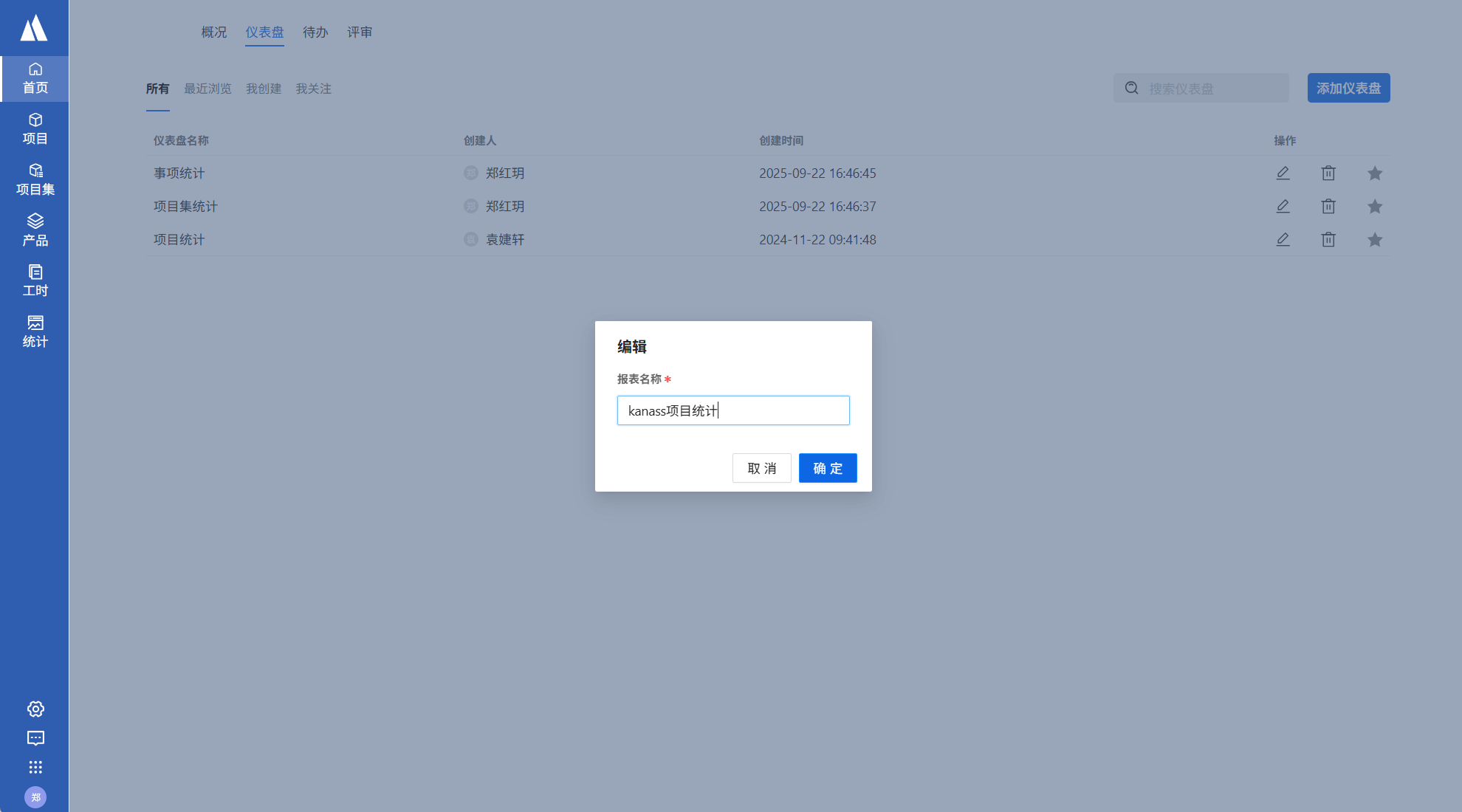Click the 添加仪表盘 button
1462x812 pixels.
pos(1348,88)
